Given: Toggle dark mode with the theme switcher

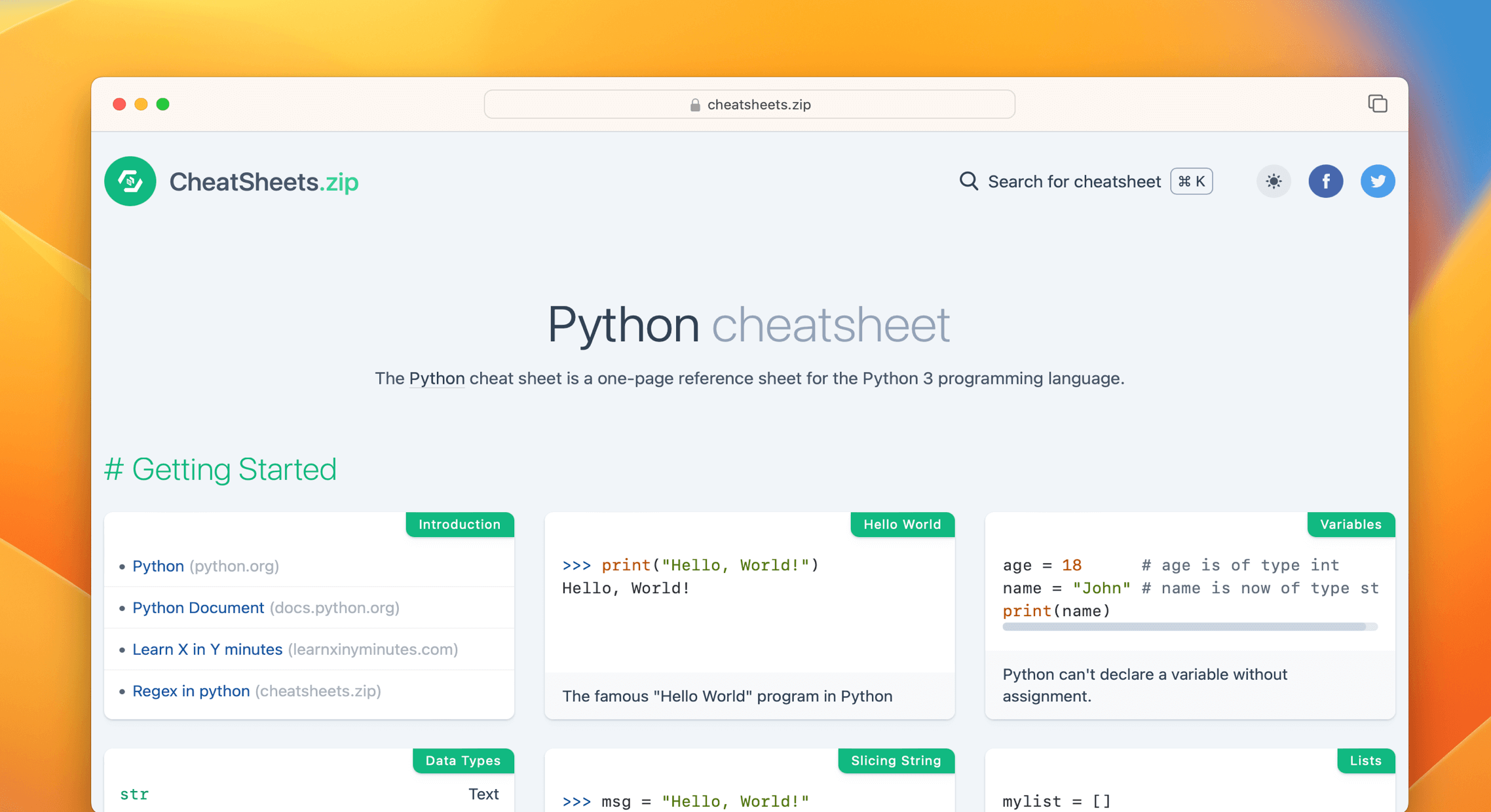Looking at the screenshot, I should 1274,181.
